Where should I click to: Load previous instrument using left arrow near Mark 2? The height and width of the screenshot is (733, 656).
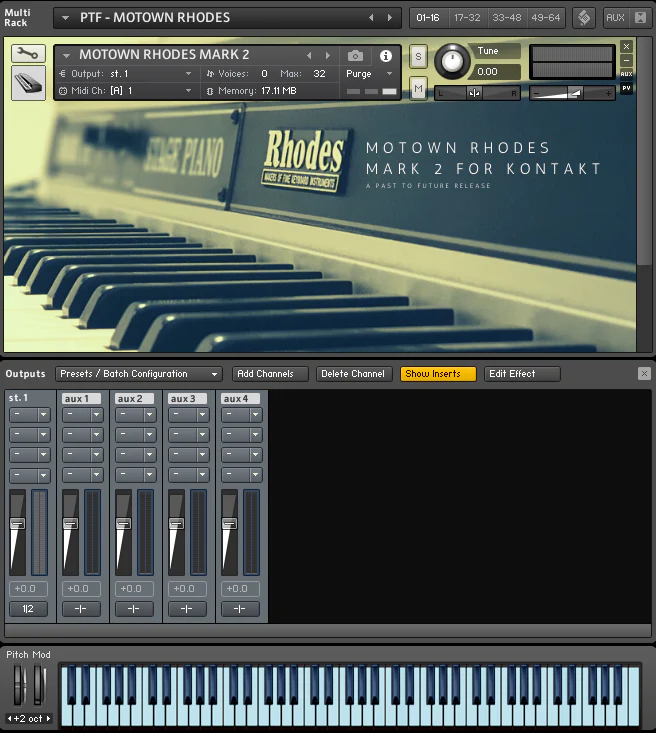click(x=309, y=56)
